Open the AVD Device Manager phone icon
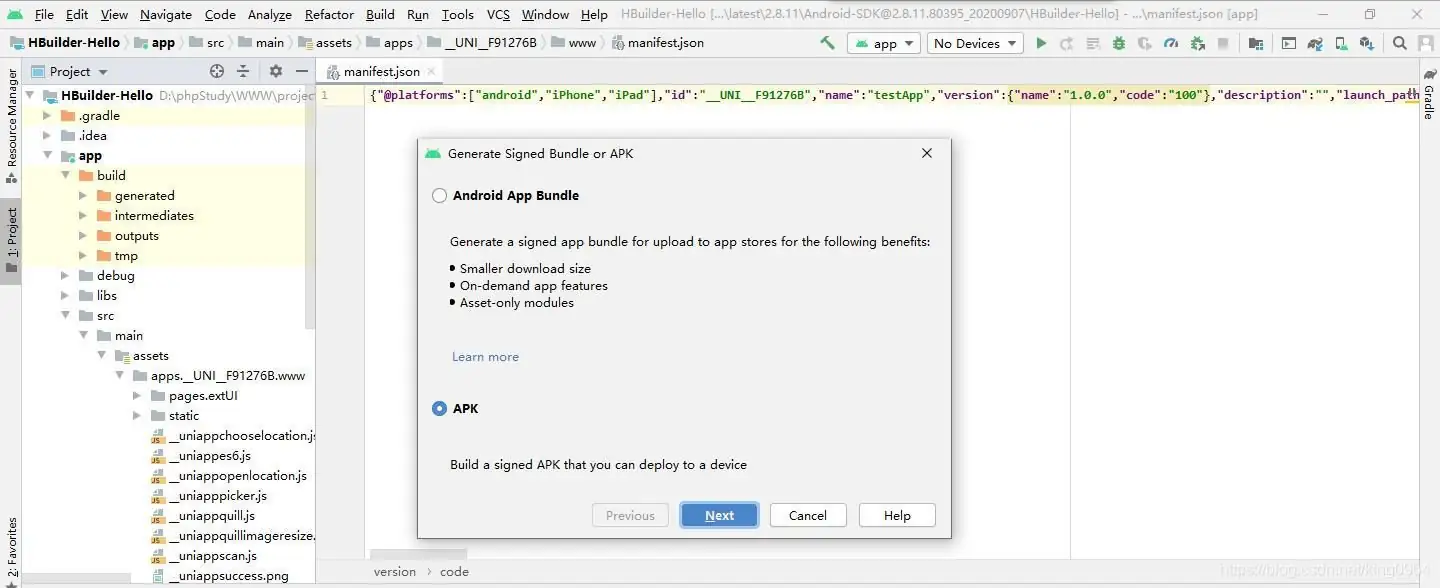The width and height of the screenshot is (1440, 588). click(x=1339, y=43)
